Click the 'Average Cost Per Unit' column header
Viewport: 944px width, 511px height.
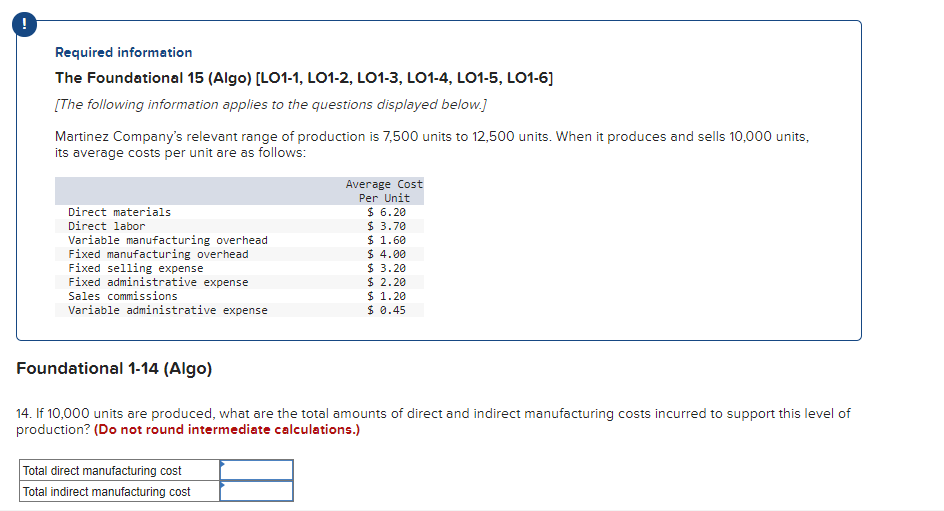[384, 191]
